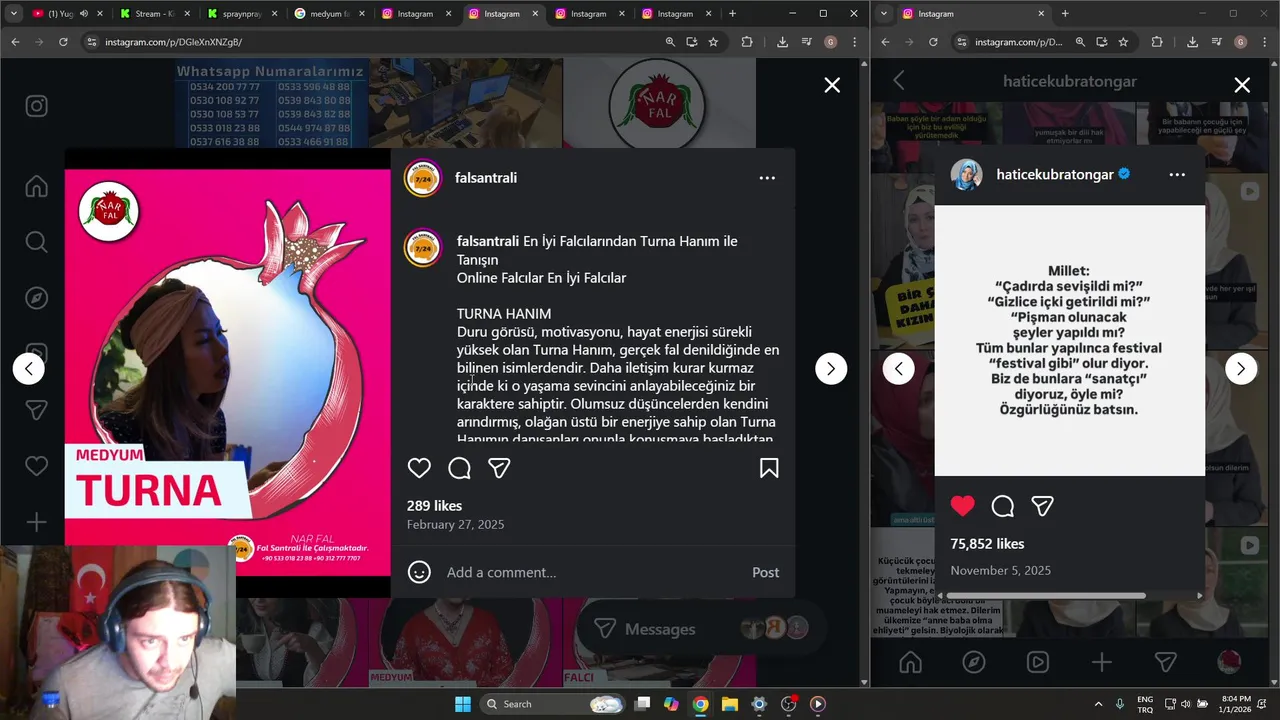Screen dimensions: 1280x720
Task: Show hidden icons in system tray
Action: (1099, 704)
